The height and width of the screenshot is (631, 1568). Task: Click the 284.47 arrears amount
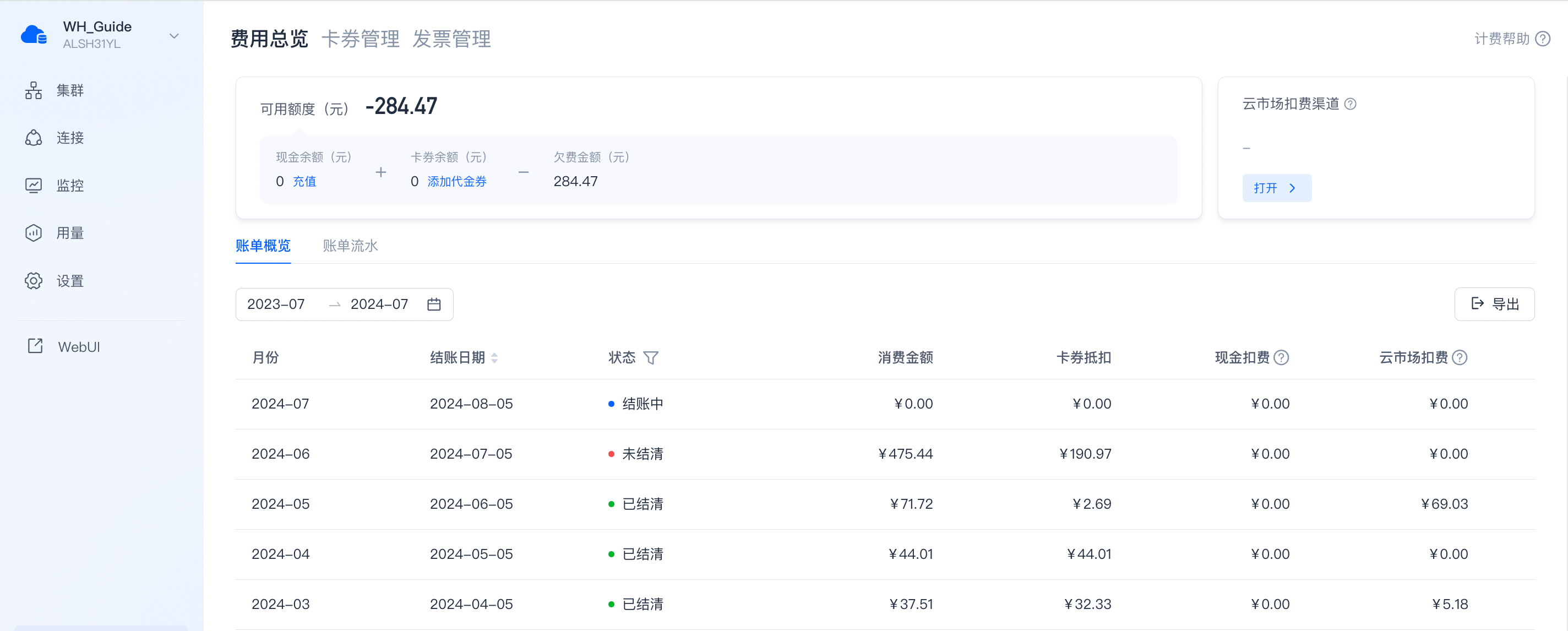point(576,181)
